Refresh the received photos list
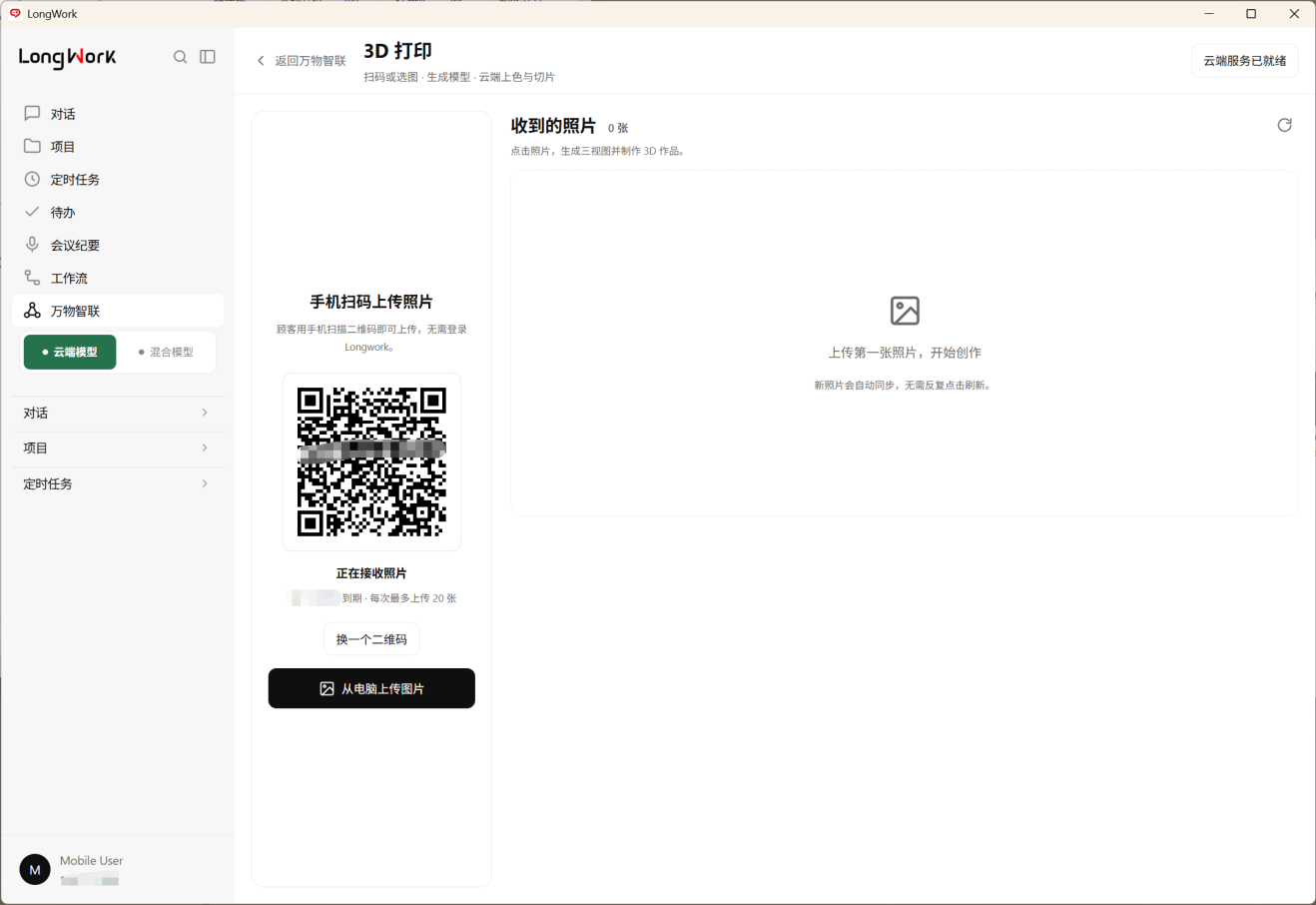This screenshot has height=905, width=1316. click(1284, 125)
